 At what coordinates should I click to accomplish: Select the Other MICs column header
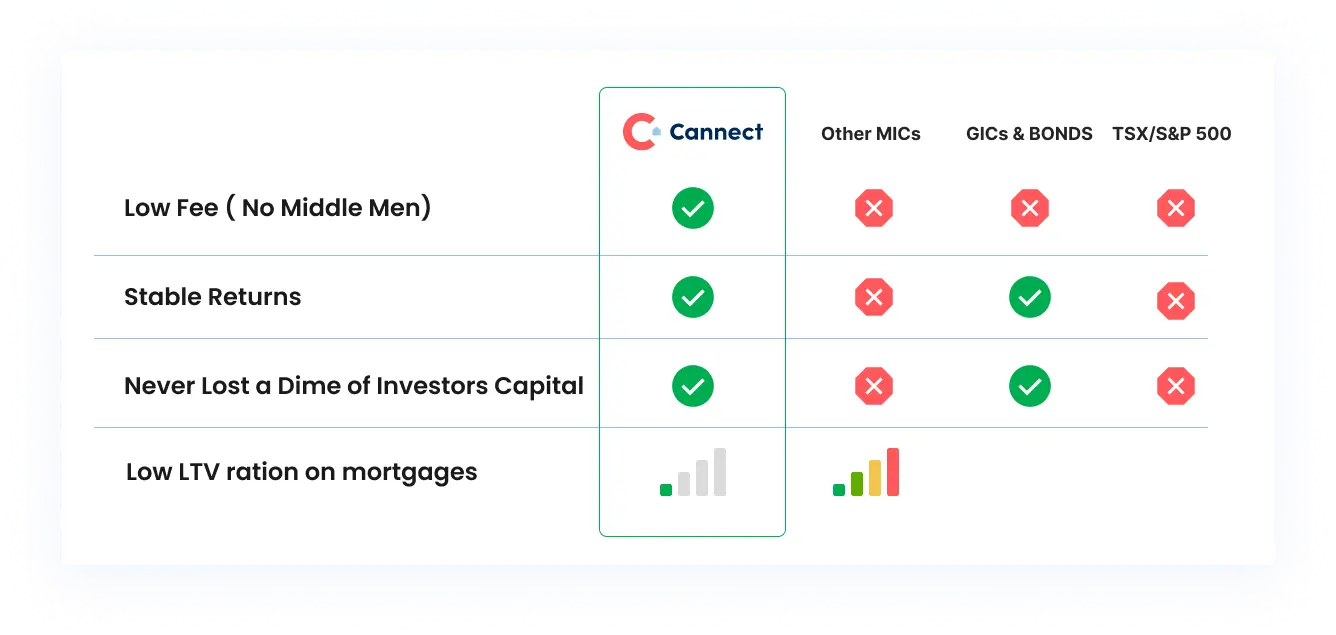point(871,134)
